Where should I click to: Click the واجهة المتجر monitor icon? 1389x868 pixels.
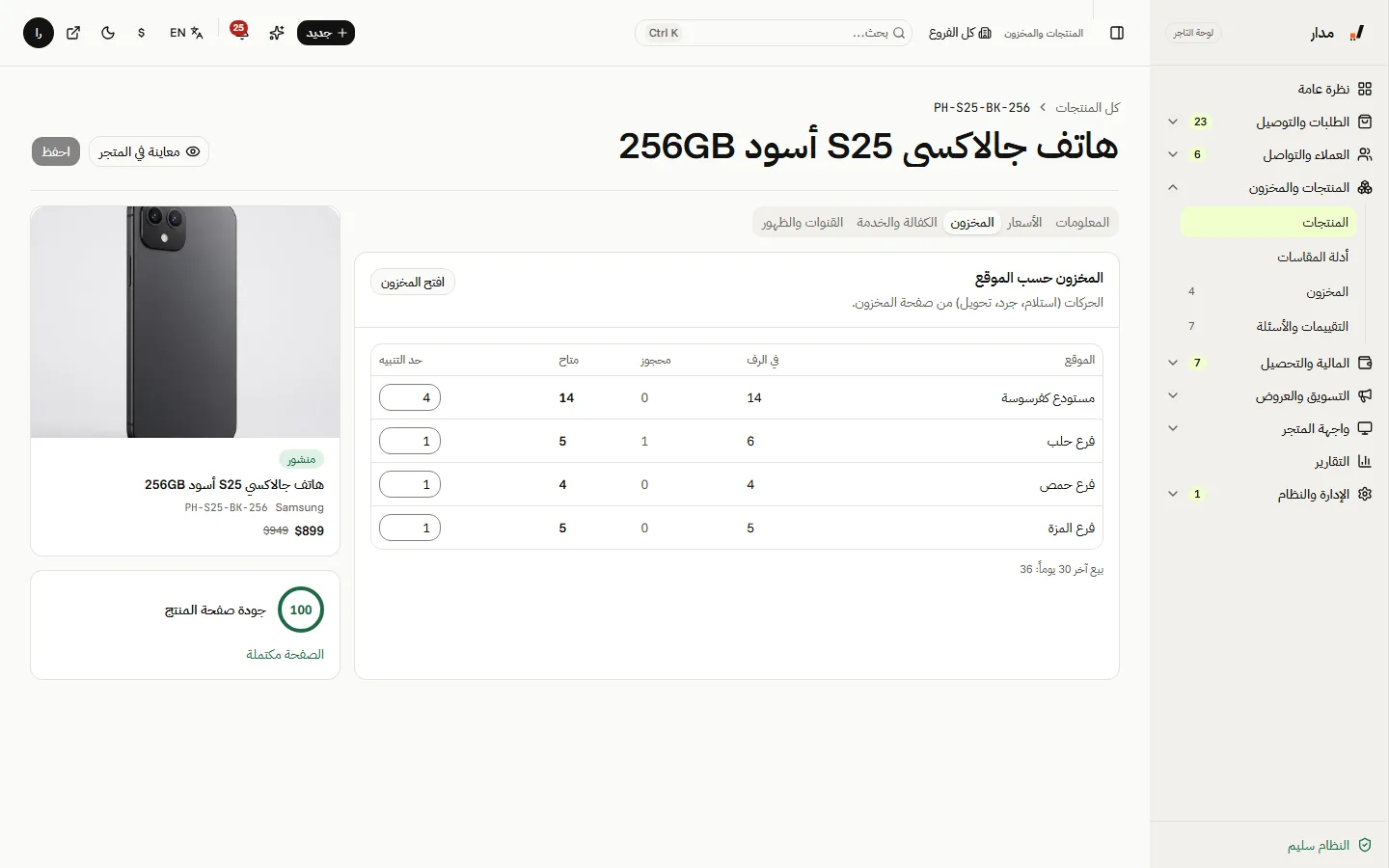click(1365, 428)
